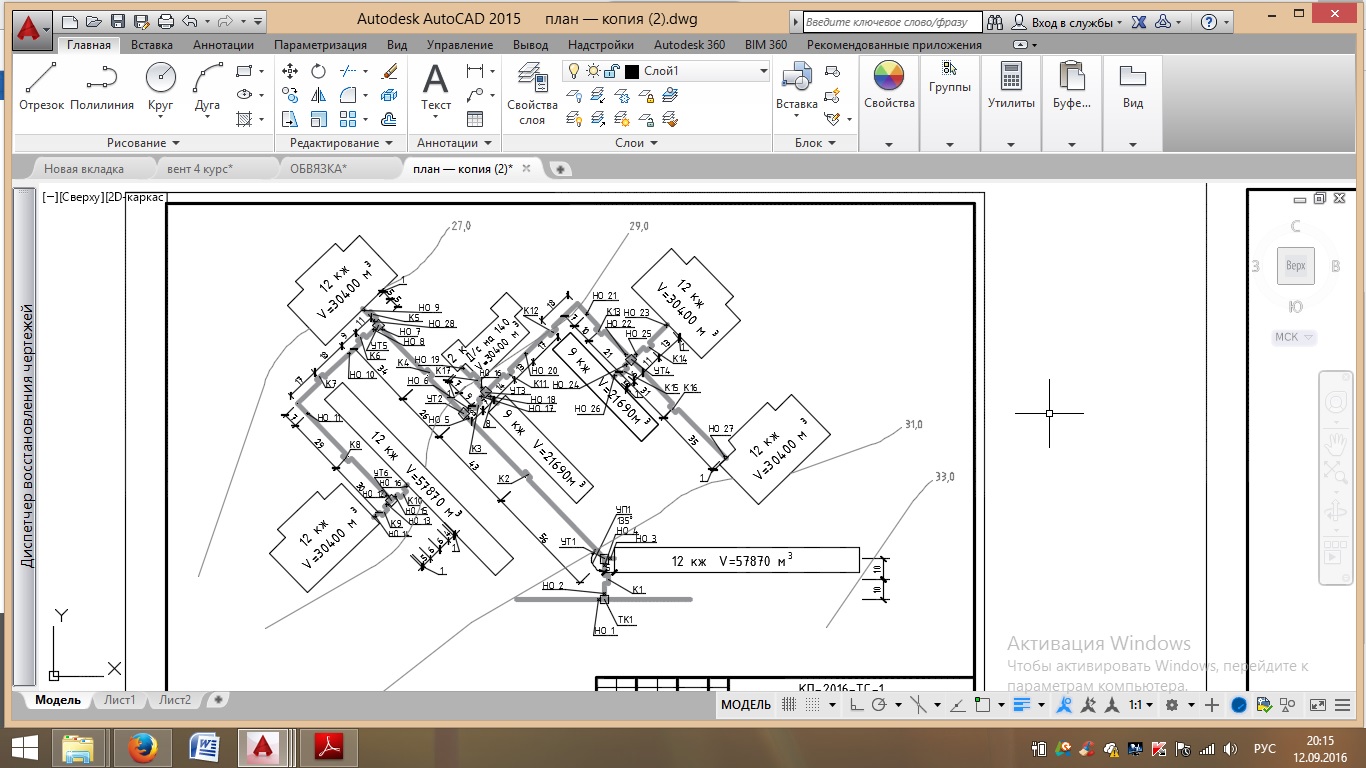Click the Copy tool icon in Редактирование
This screenshot has width=1366, height=768.
(290, 95)
